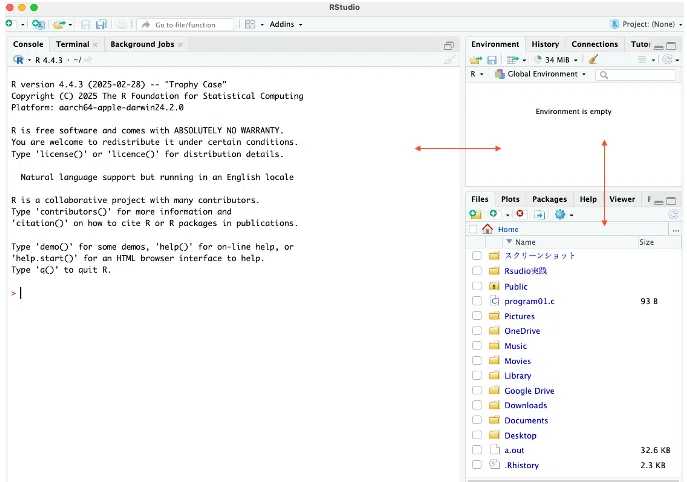Open the Global Environment dropdown
687x482 pixels.
tap(540, 74)
